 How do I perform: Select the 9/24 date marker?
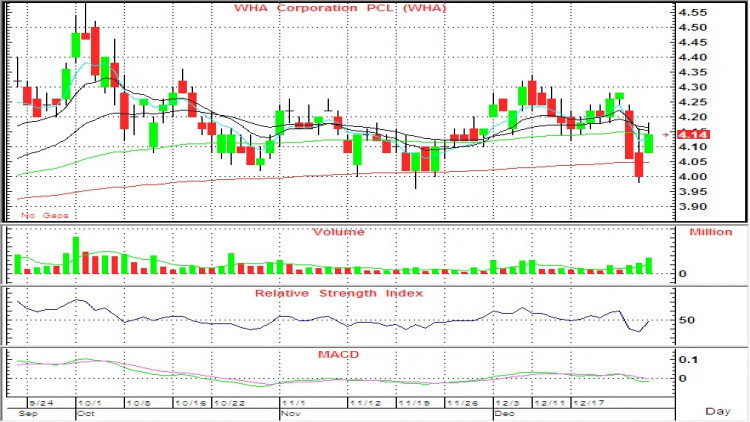(x=41, y=403)
